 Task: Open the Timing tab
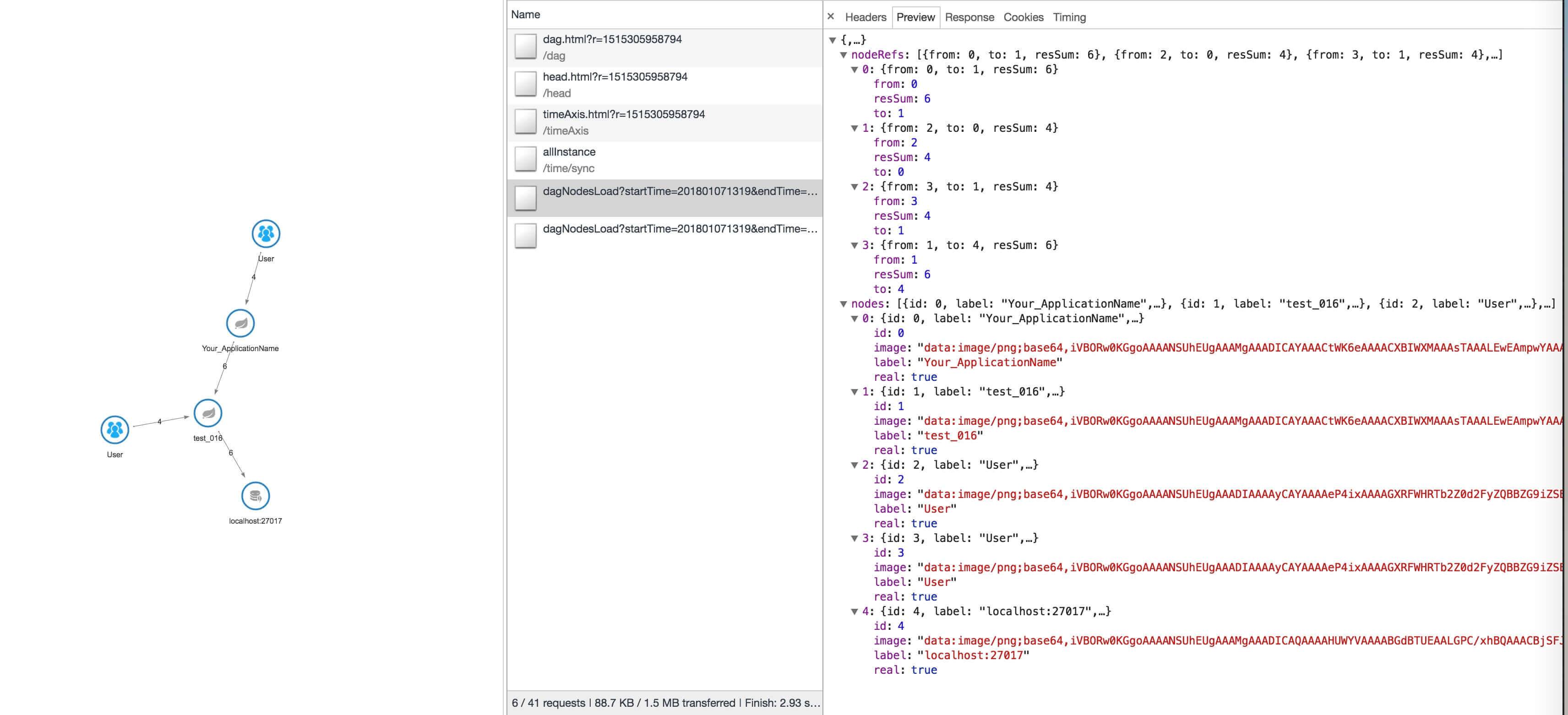[x=1069, y=17]
